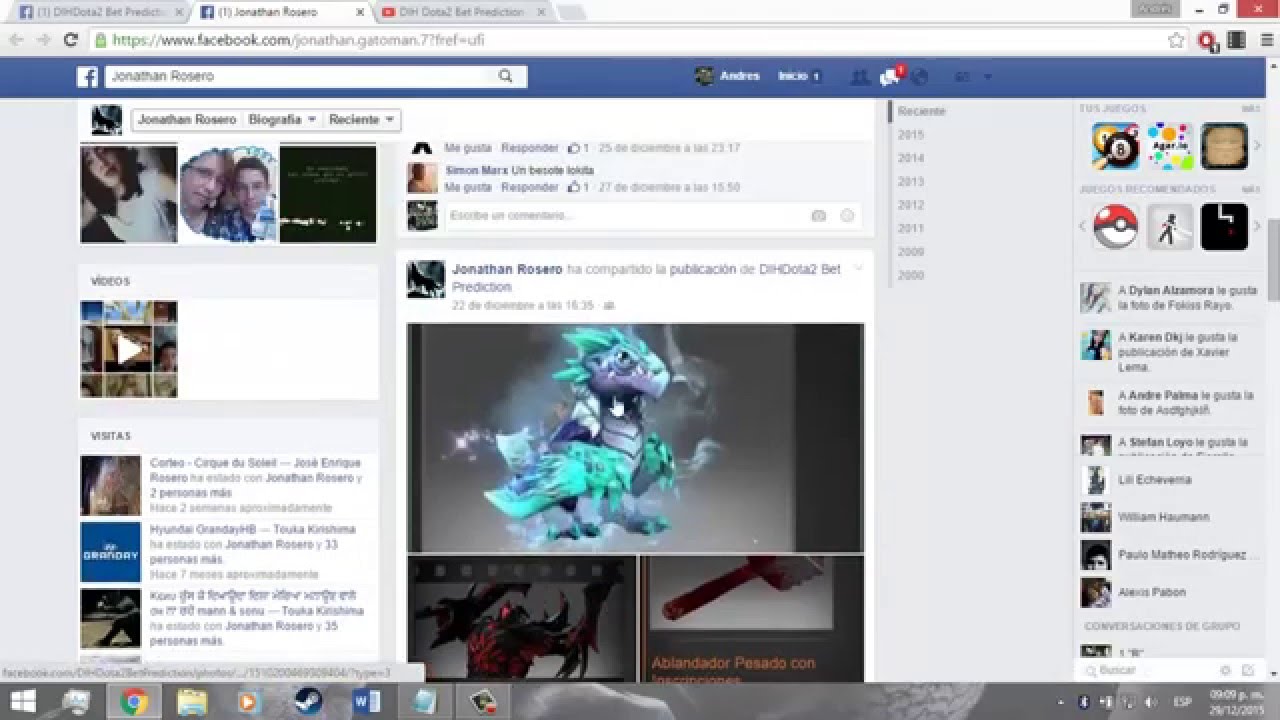Viewport: 1280px width, 720px height.
Task: Open the Pokeball recommended game icon
Action: 1115,227
